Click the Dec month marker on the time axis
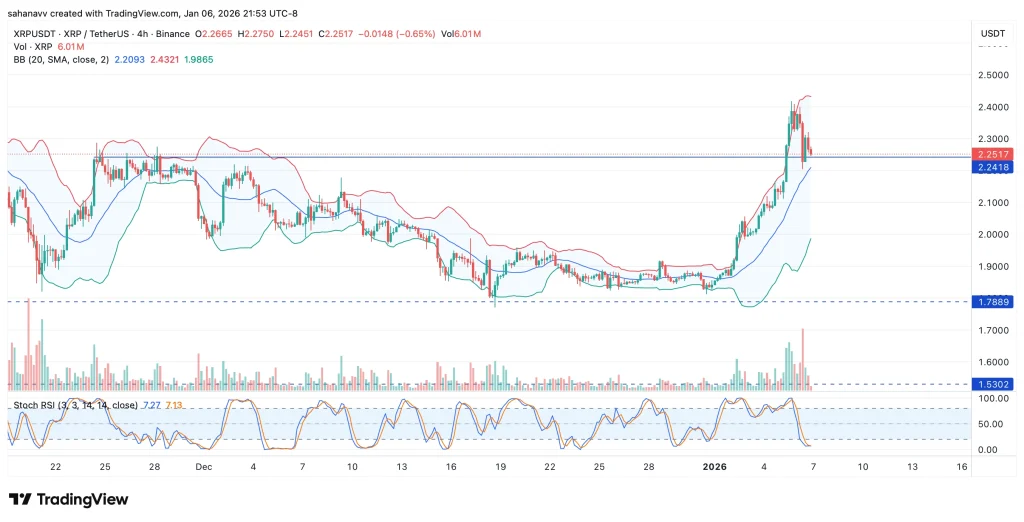The image size is (1024, 522). [204, 467]
